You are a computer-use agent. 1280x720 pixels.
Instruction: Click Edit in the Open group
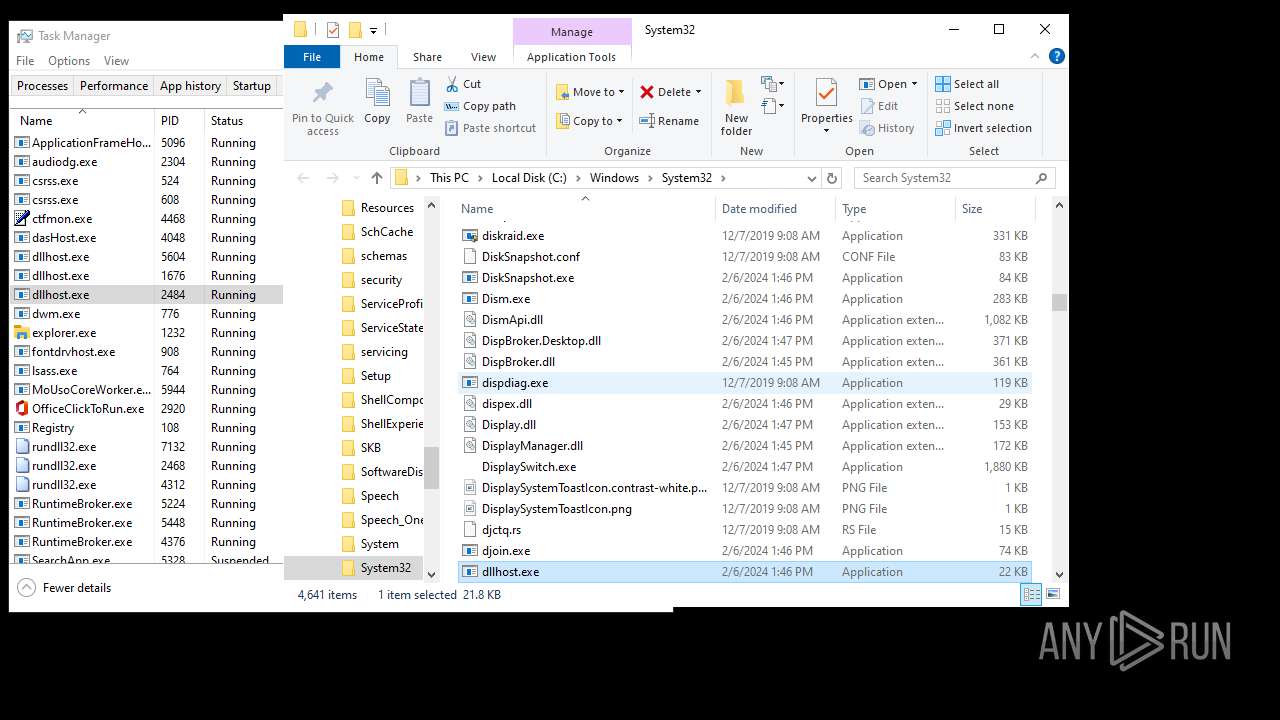click(x=878, y=106)
